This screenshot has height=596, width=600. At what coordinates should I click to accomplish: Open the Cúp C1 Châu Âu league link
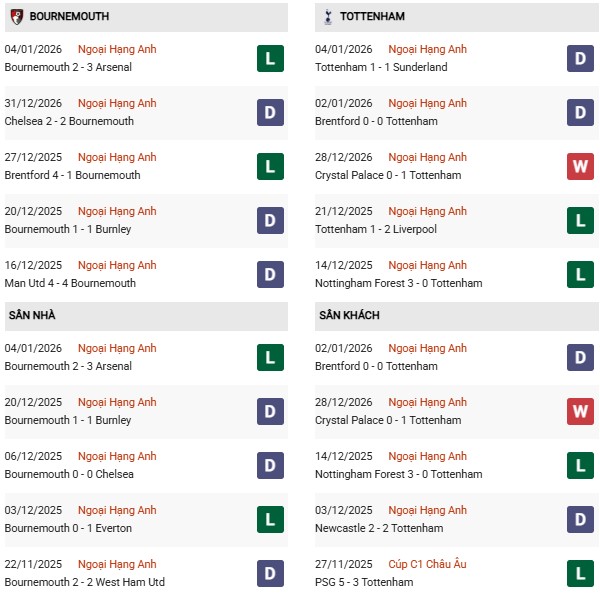pos(427,564)
